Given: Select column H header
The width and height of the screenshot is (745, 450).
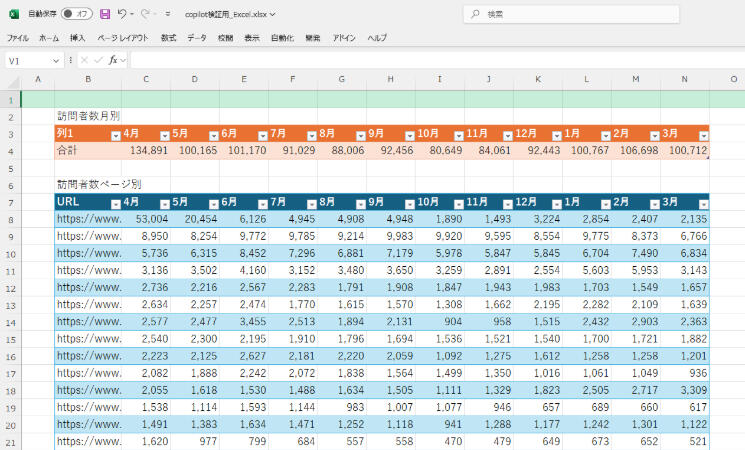Looking at the screenshot, I should pos(391,79).
